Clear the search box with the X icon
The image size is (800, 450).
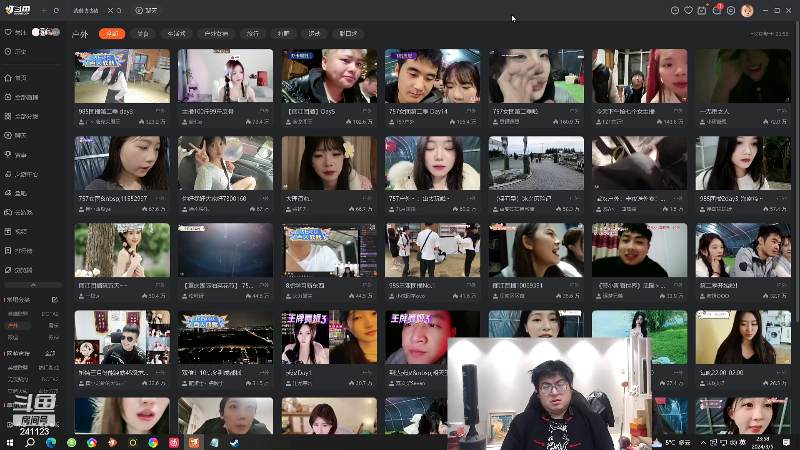pyautogui.click(x=110, y=10)
